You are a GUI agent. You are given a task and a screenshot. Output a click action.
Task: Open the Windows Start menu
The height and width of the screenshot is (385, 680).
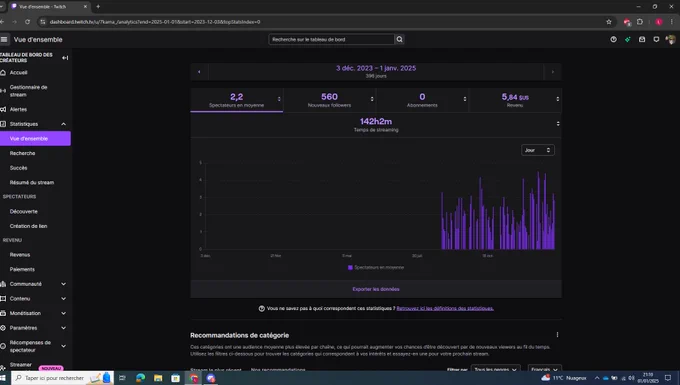tap(3, 378)
